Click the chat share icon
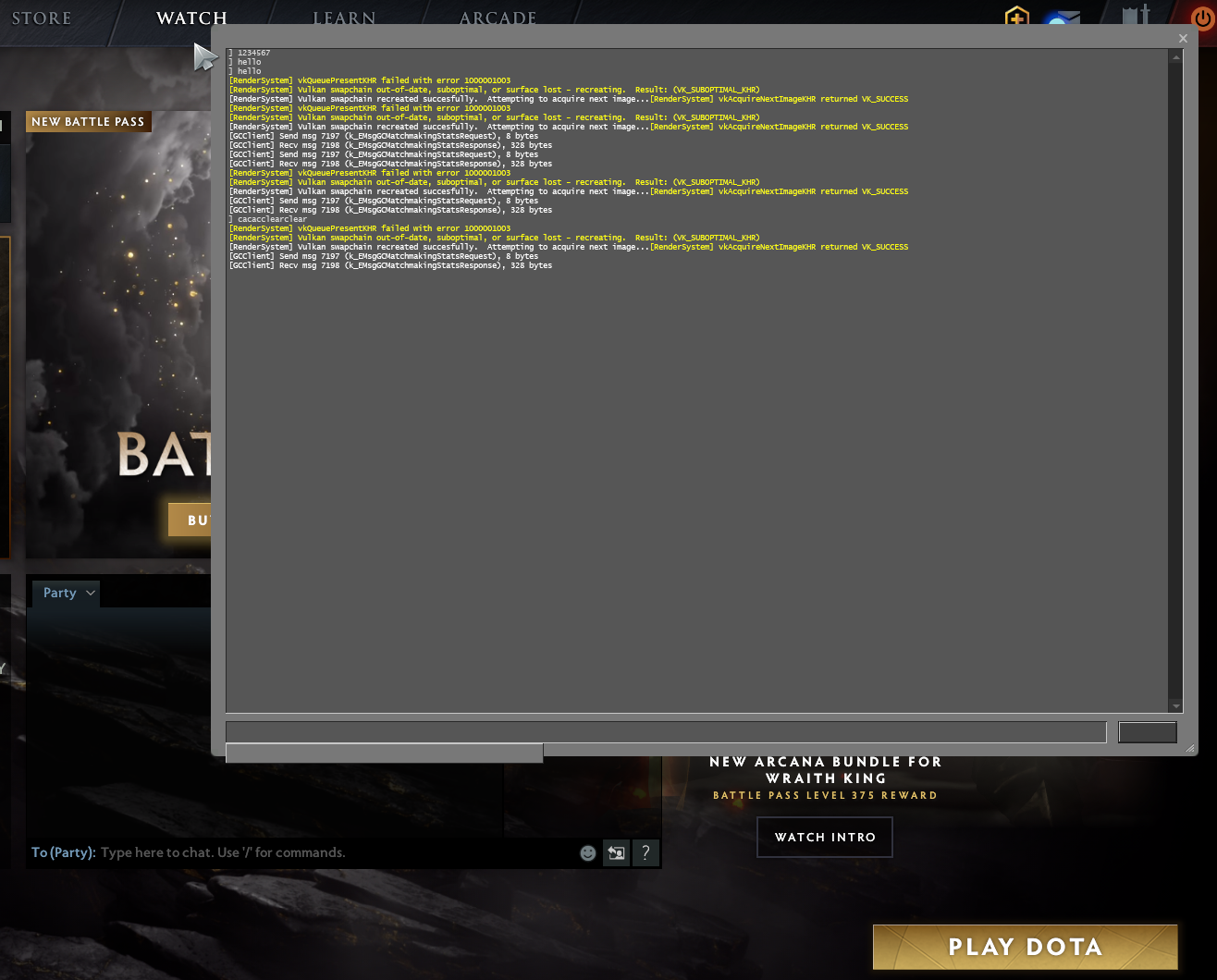Screen dimensions: 1217x980 click(x=616, y=852)
